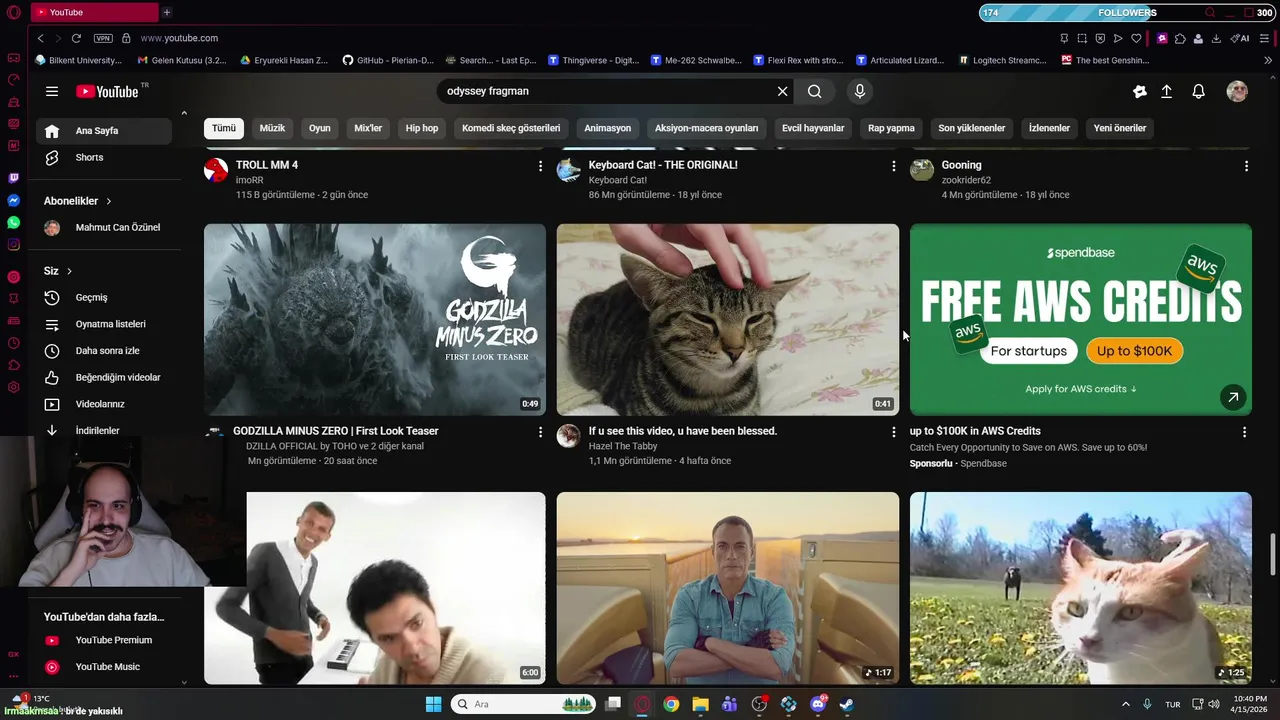
Task: Open the Opera AI button
Action: click(x=1241, y=38)
